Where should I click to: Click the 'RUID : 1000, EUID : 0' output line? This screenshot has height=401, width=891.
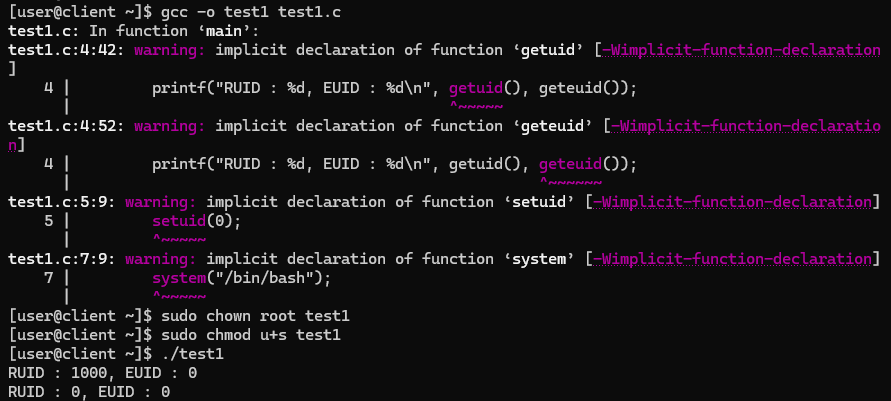pyautogui.click(x=103, y=373)
